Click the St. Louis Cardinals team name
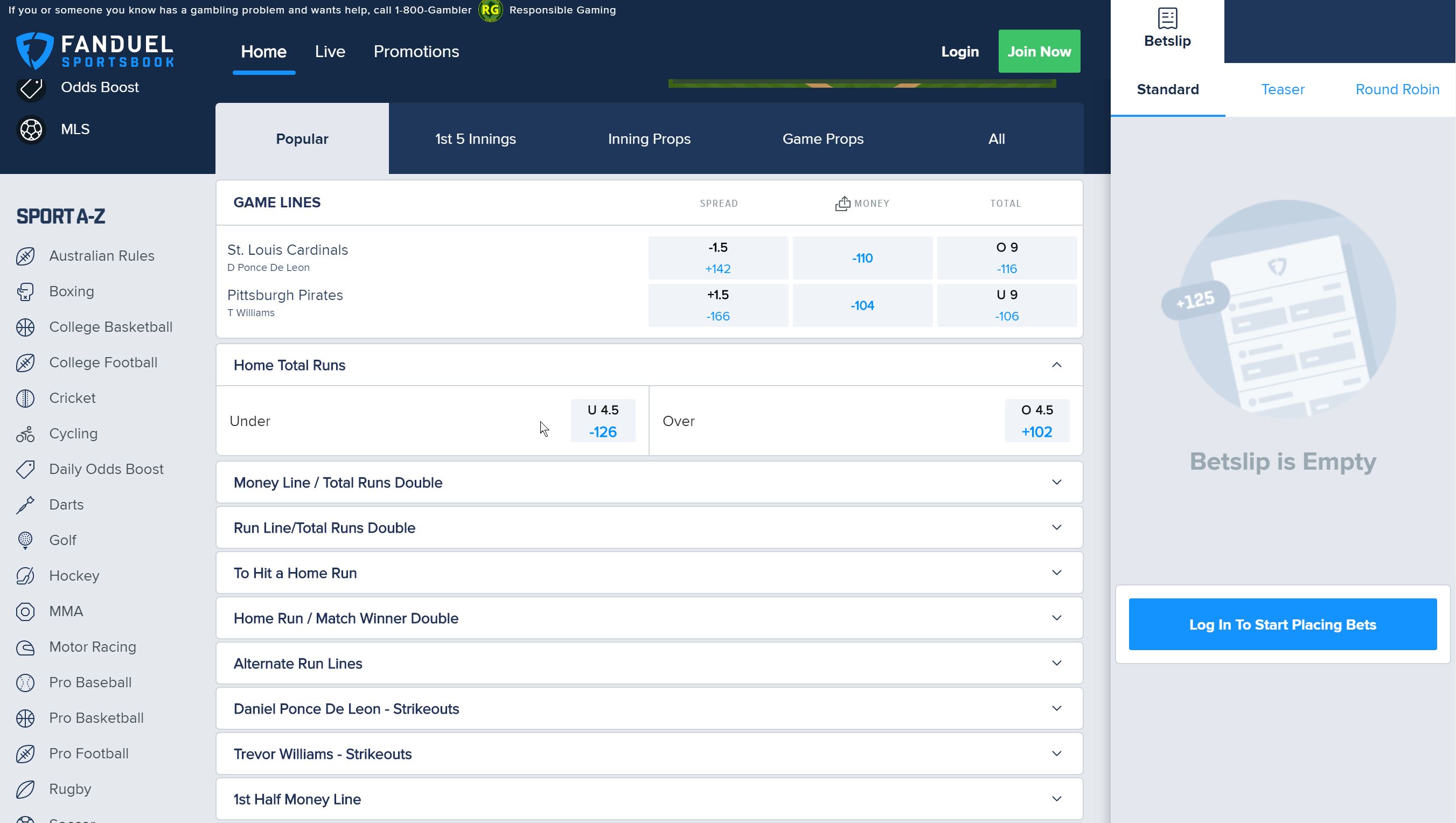Screen dimensions: 1456x823 (x=287, y=250)
